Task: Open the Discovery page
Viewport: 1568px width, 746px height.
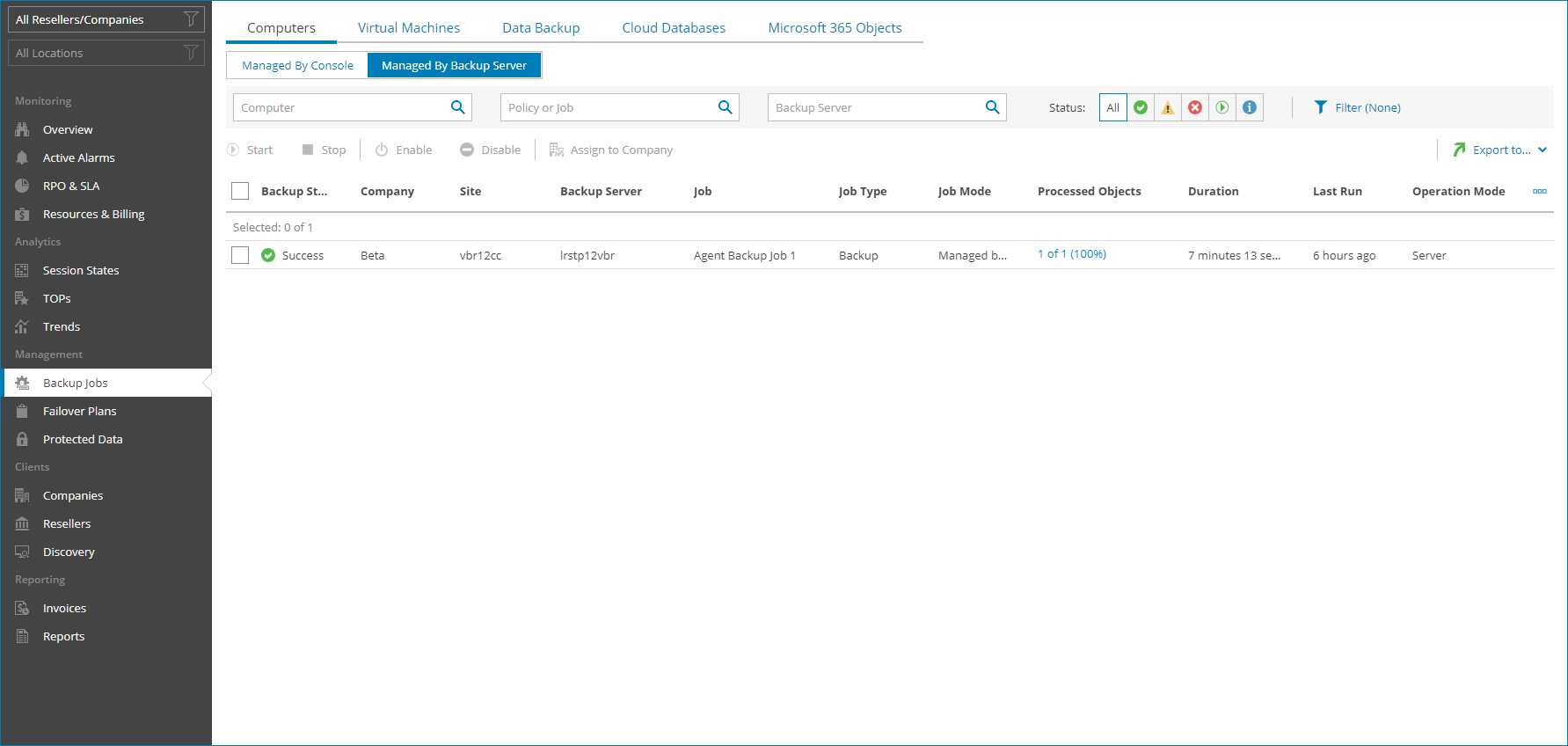Action: [69, 552]
